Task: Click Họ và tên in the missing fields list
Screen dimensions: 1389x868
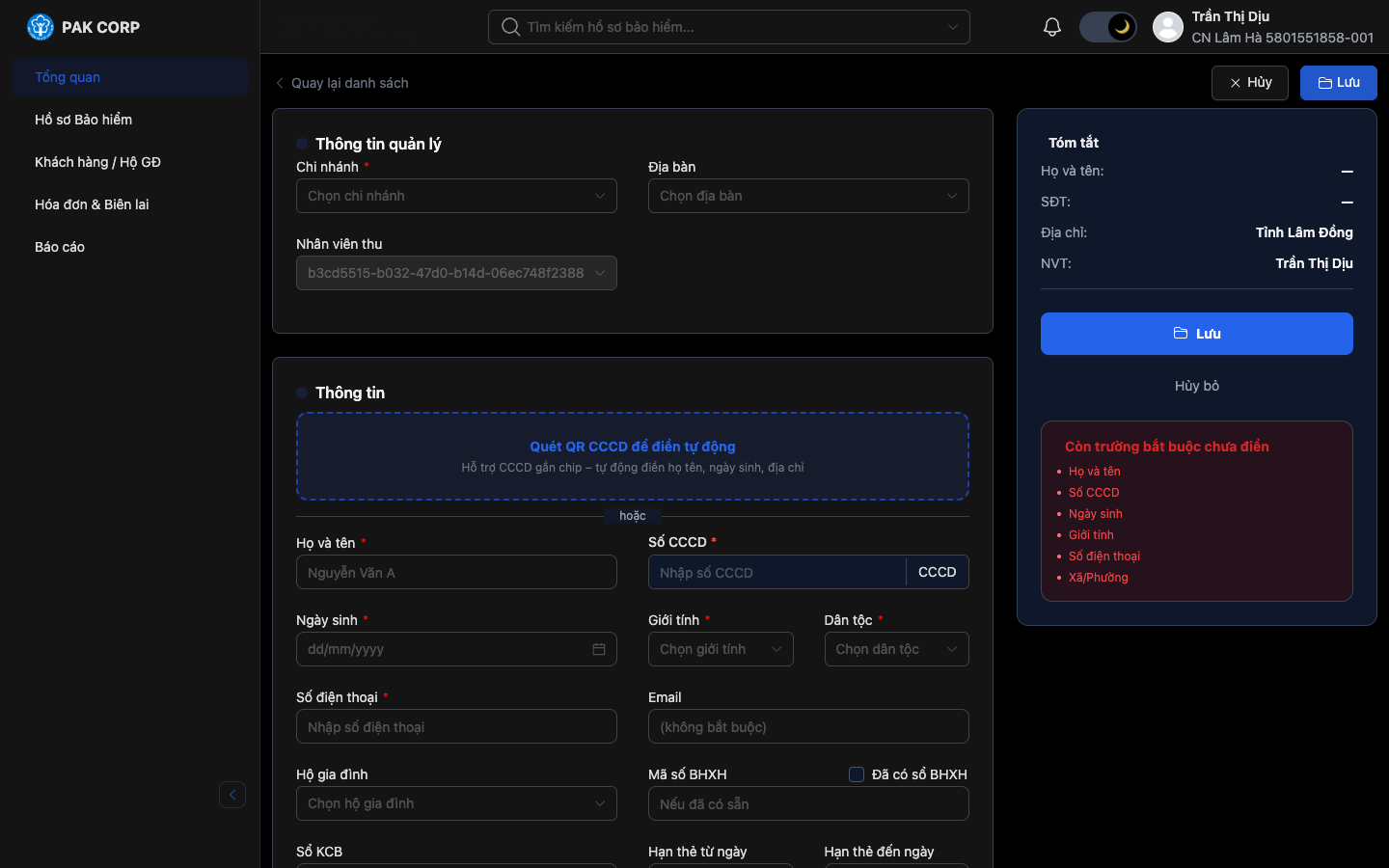Action: pyautogui.click(x=1095, y=472)
